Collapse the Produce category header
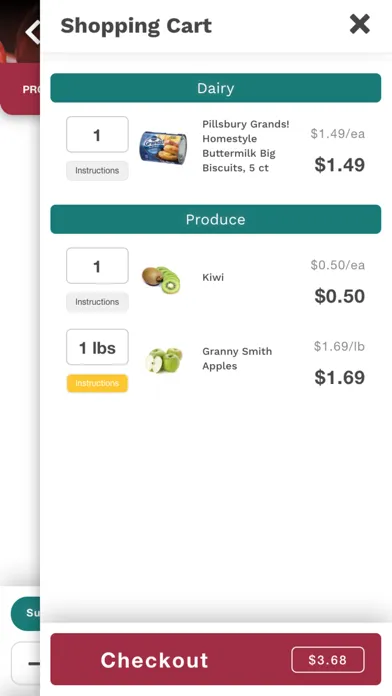The image size is (392, 696). (216, 219)
